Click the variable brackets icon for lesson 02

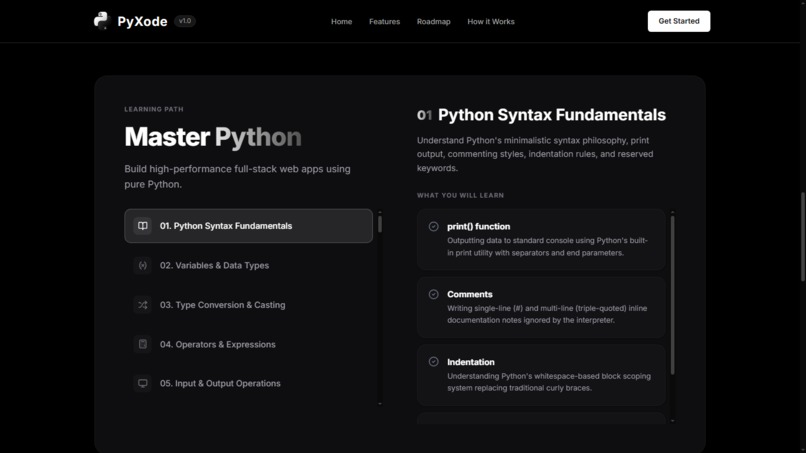[142, 265]
